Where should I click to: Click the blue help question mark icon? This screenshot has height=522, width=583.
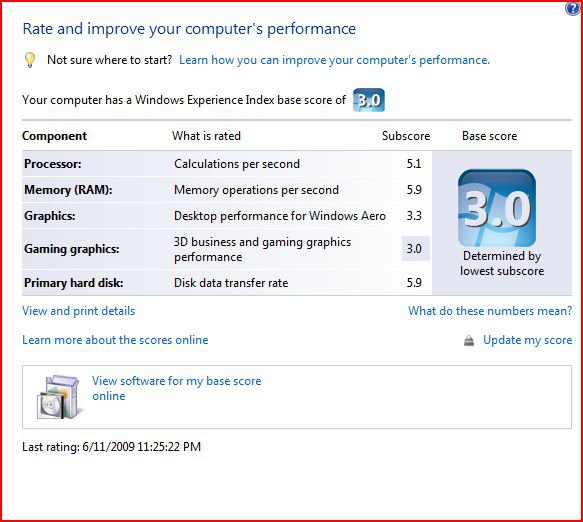point(573,8)
